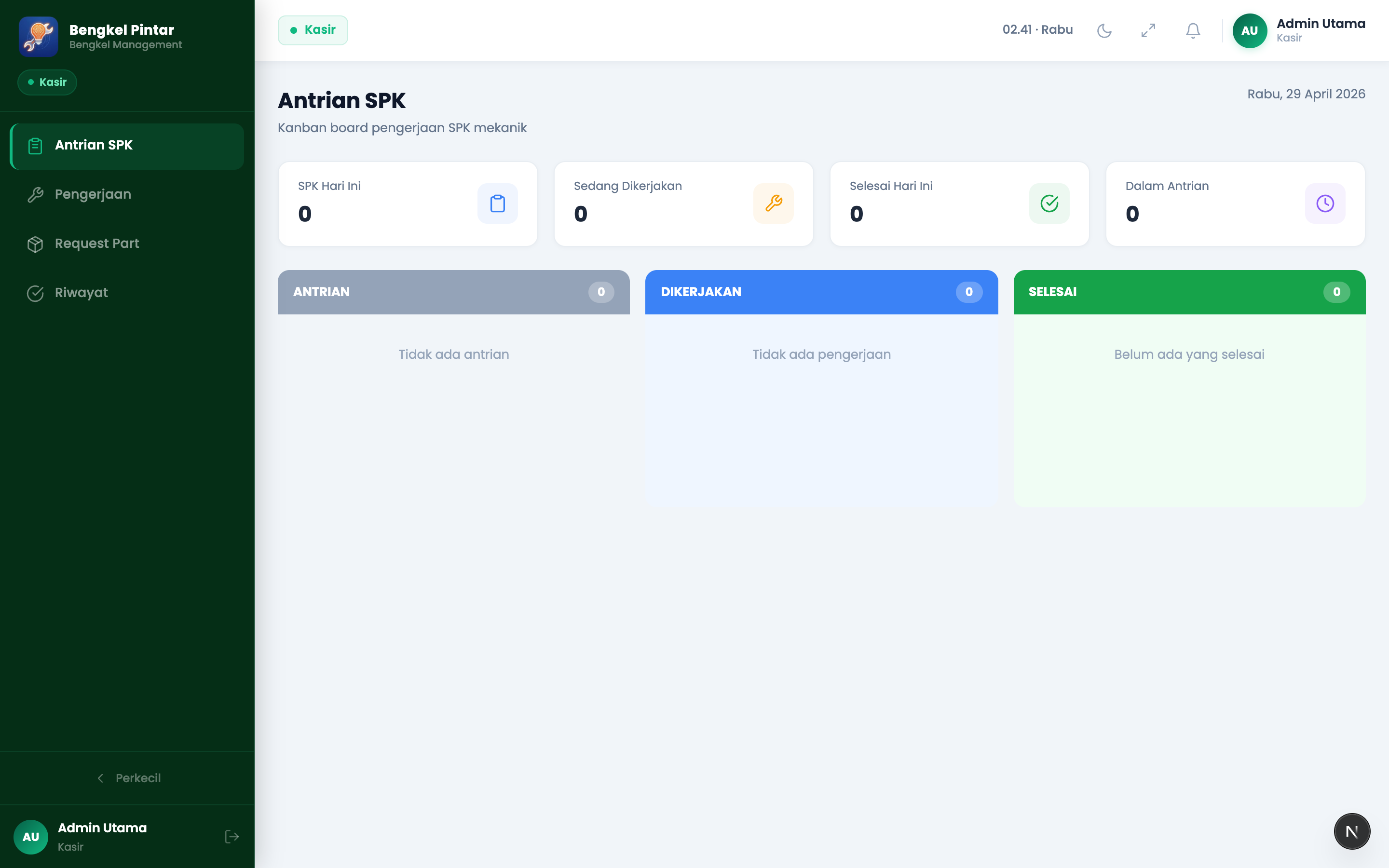Screen dimensions: 1389x868
Task: Click the Pengerjaan wrench icon in sidebar
Action: pos(35,195)
